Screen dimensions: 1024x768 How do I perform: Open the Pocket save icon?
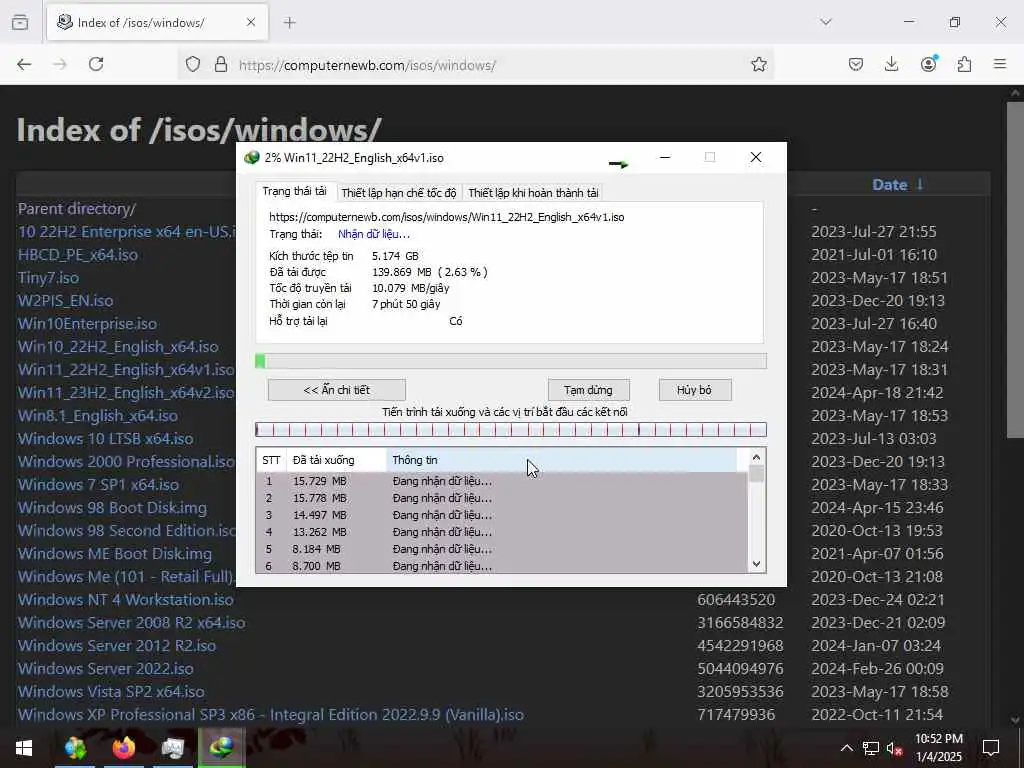[856, 64]
